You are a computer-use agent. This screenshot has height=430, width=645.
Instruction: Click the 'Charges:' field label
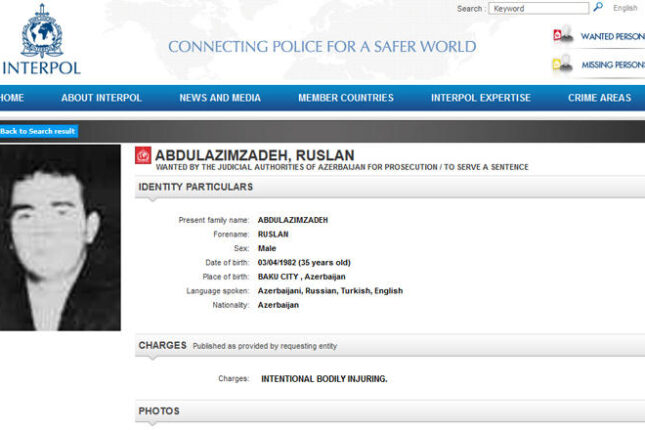click(x=234, y=379)
